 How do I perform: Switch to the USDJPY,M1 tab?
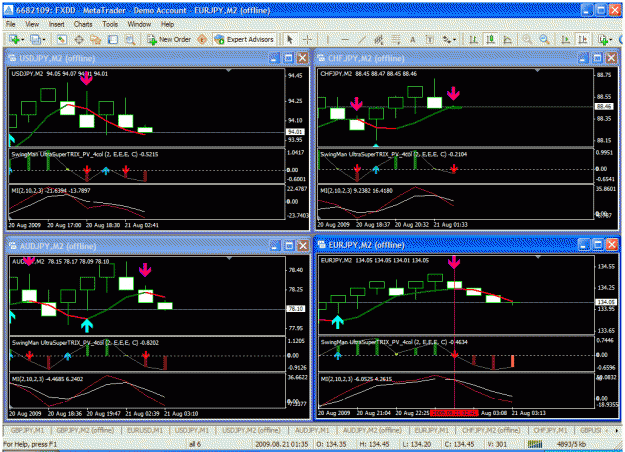coord(192,430)
